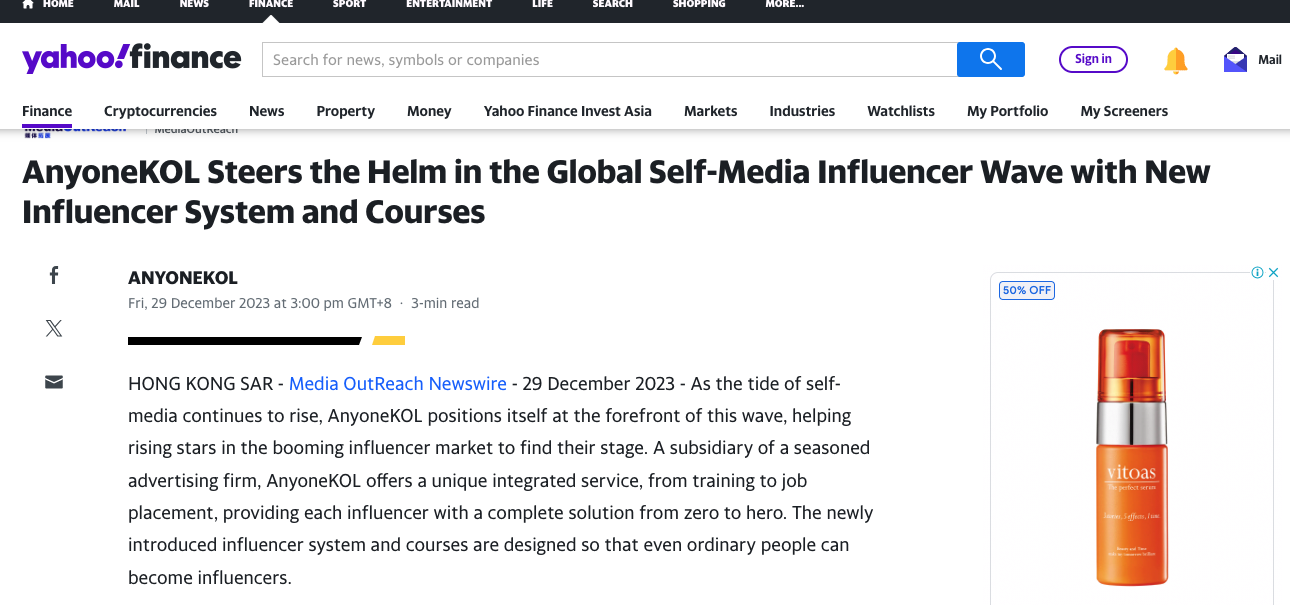Click the blue search magnifier button
1290x605 pixels.
[x=990, y=59]
